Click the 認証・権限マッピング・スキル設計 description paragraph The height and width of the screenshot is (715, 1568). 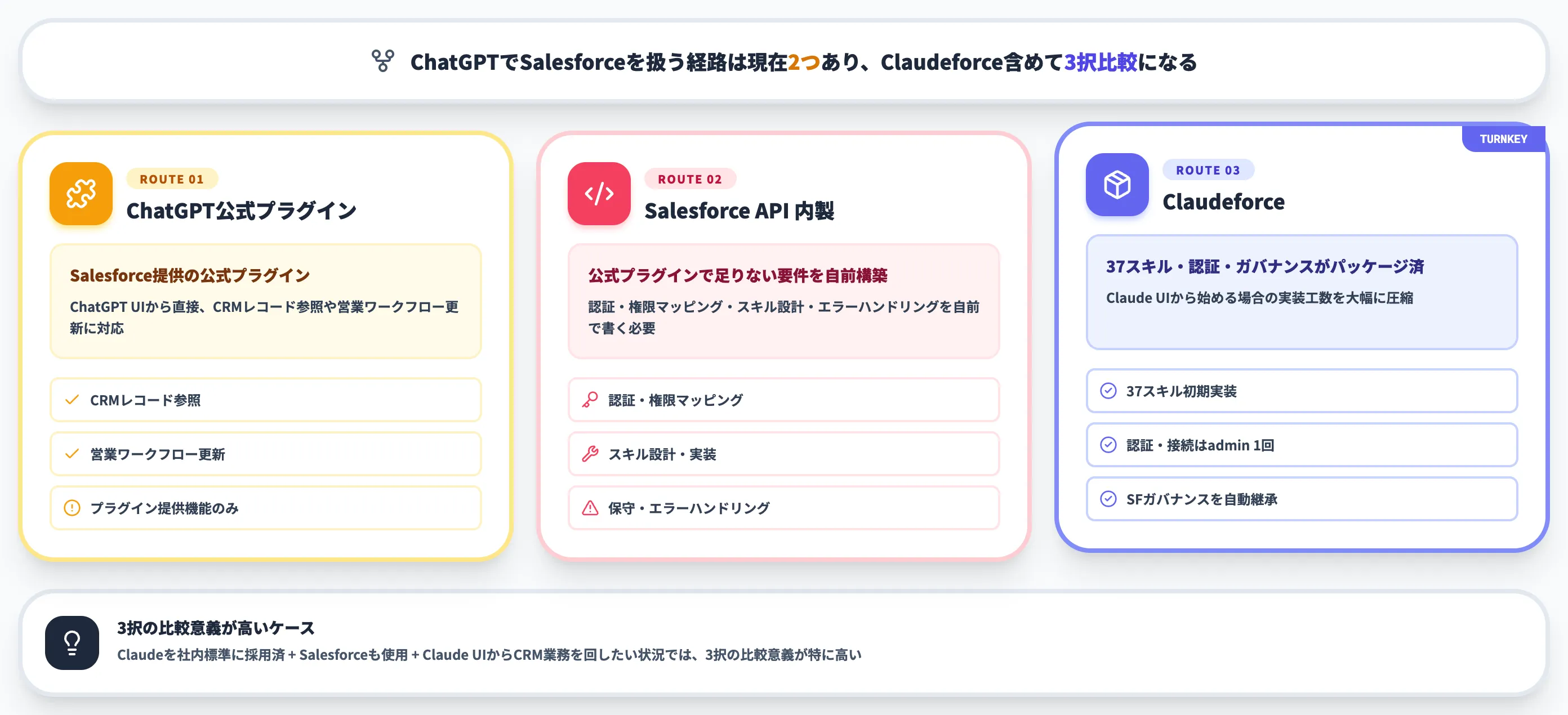click(783, 317)
